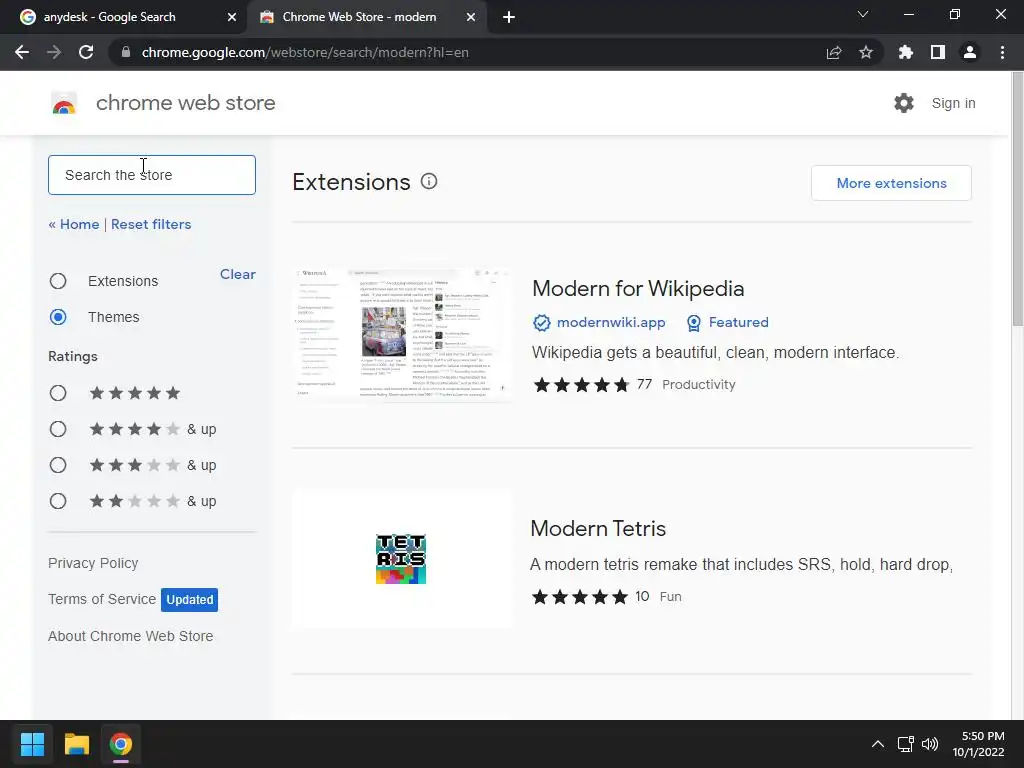
Task: Open About Chrome Web Store link
Action: tap(131, 636)
